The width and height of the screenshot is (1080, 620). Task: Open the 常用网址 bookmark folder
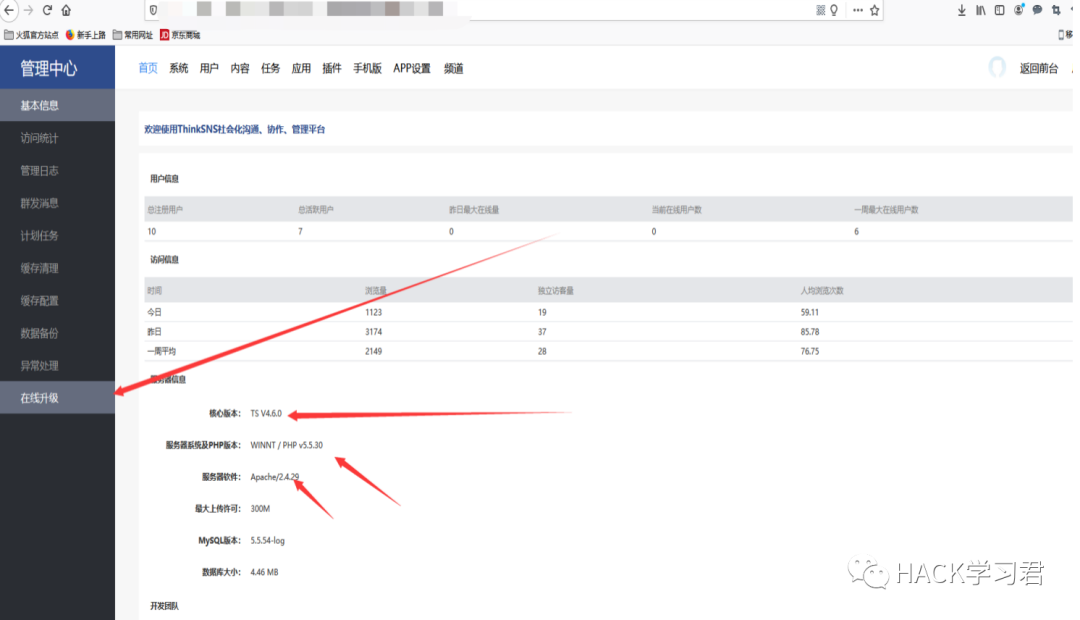point(133,34)
